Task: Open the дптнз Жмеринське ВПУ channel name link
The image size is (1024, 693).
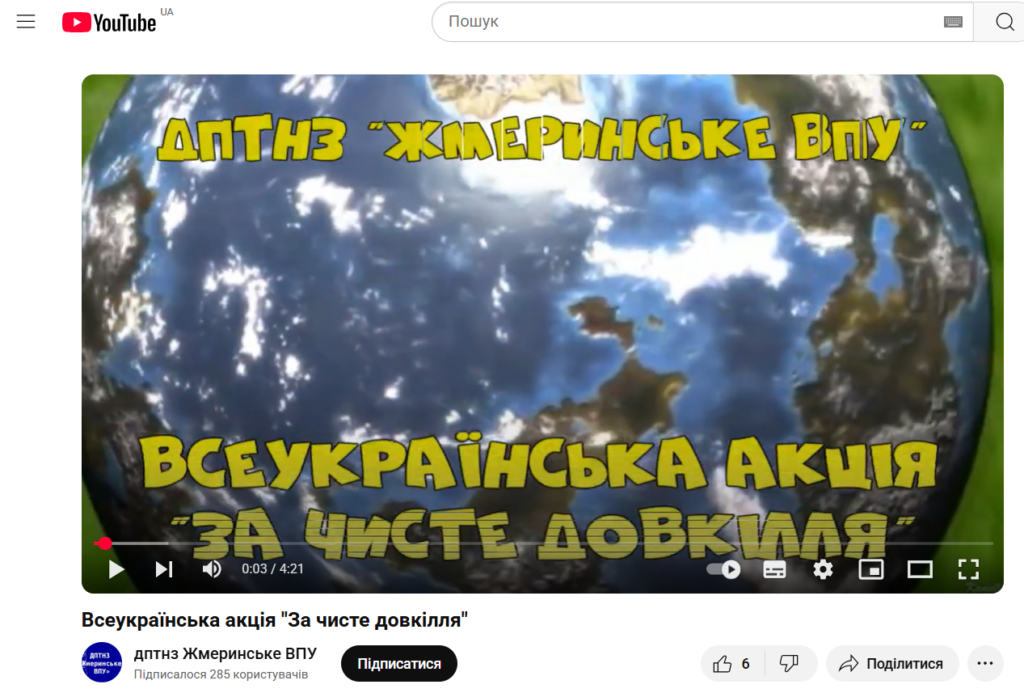Action: 225,654
